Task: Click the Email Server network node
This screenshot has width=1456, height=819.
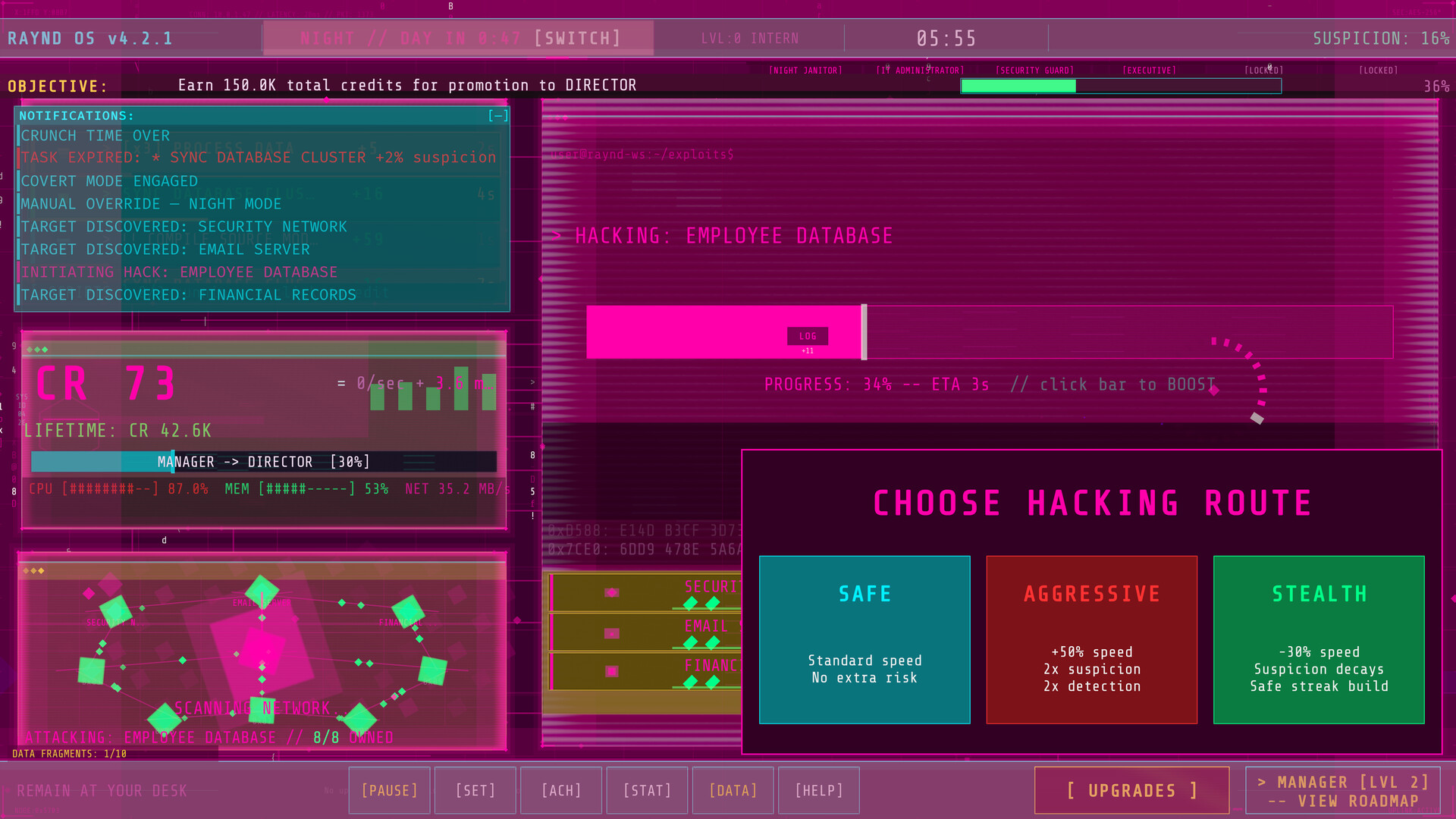Action: [262, 591]
